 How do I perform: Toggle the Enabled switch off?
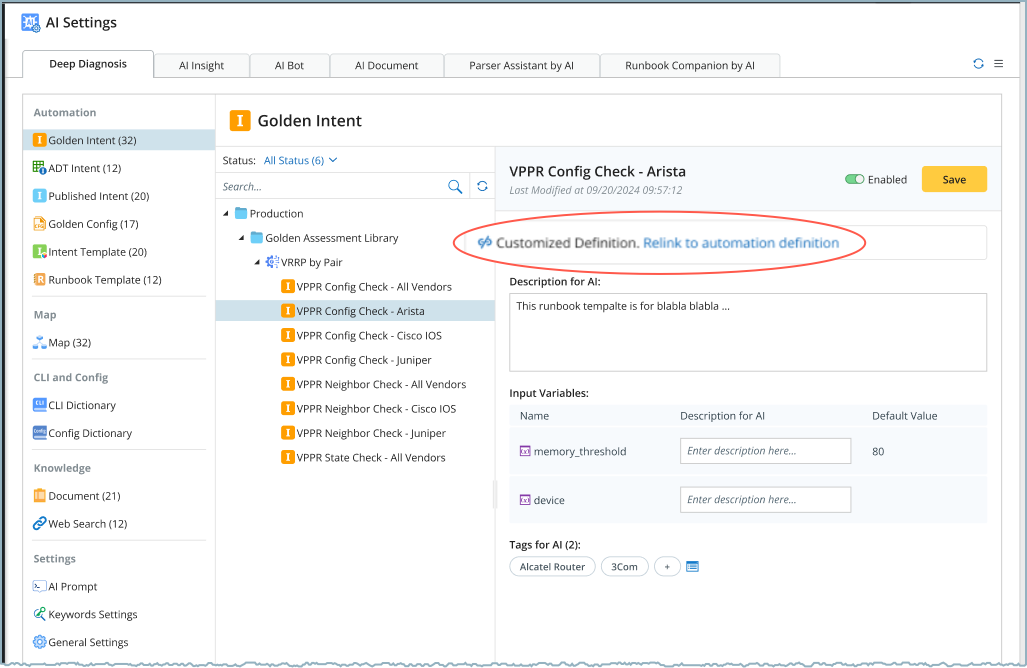[854, 180]
